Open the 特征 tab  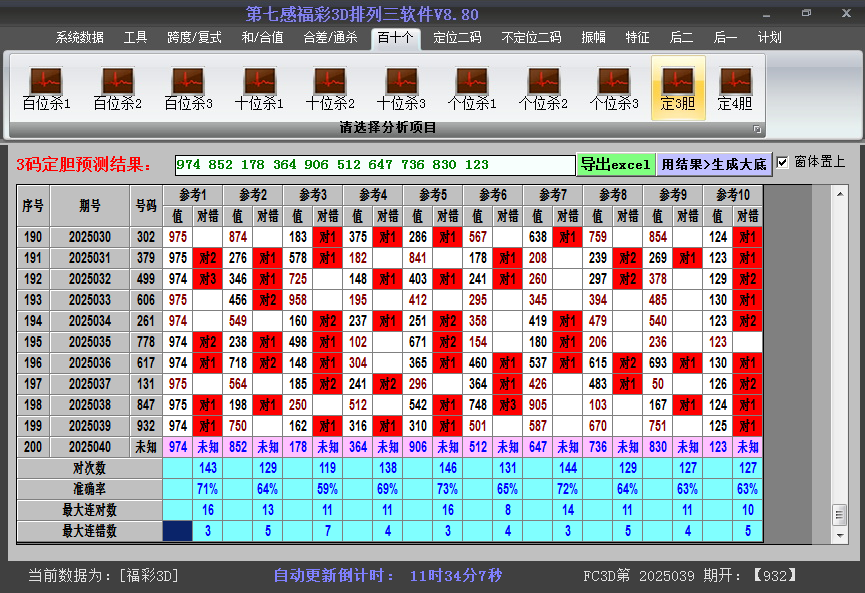point(637,38)
